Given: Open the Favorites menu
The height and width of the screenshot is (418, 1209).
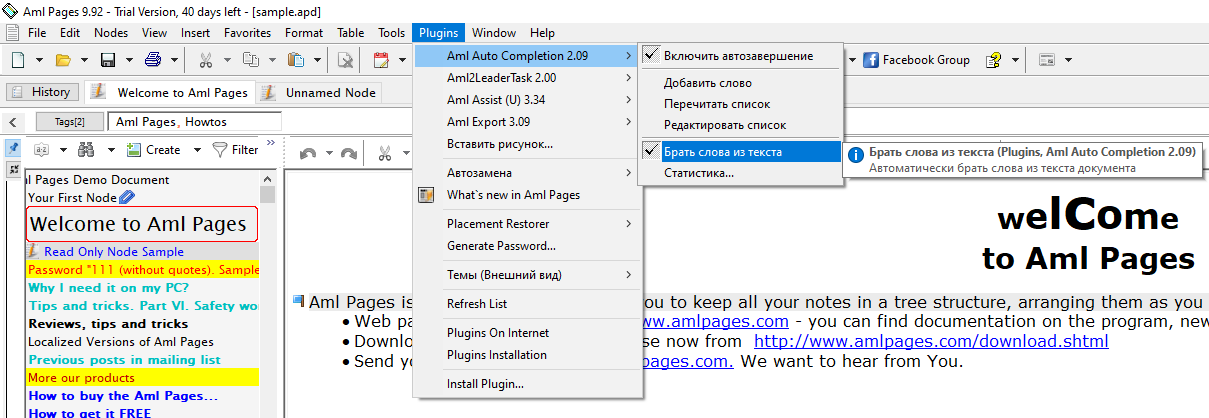Looking at the screenshot, I should point(247,33).
